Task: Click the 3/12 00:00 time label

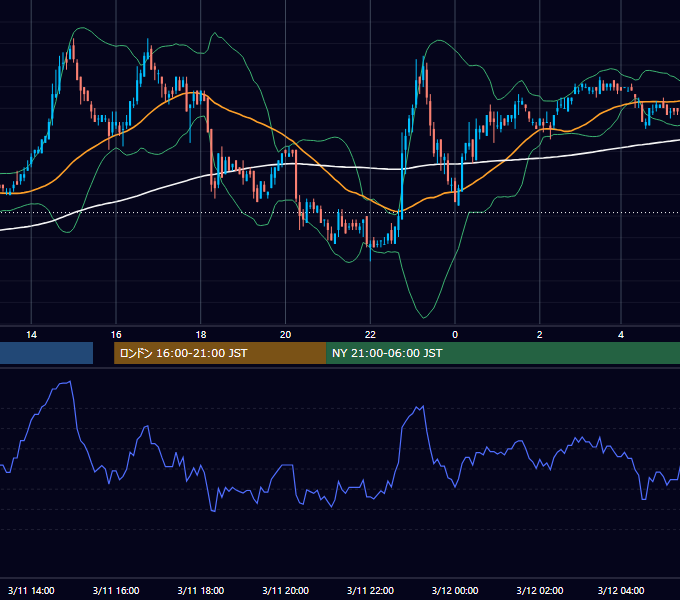Action: pyautogui.click(x=455, y=590)
